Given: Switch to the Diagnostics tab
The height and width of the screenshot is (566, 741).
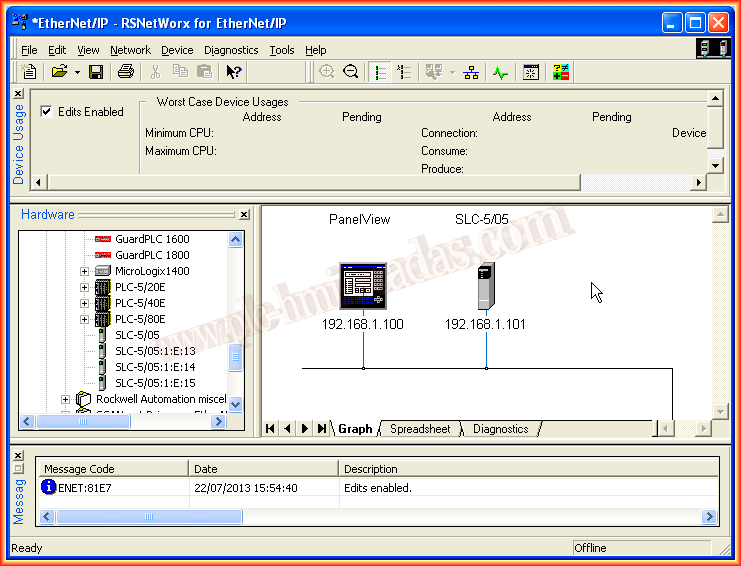Looking at the screenshot, I should click(x=501, y=429).
